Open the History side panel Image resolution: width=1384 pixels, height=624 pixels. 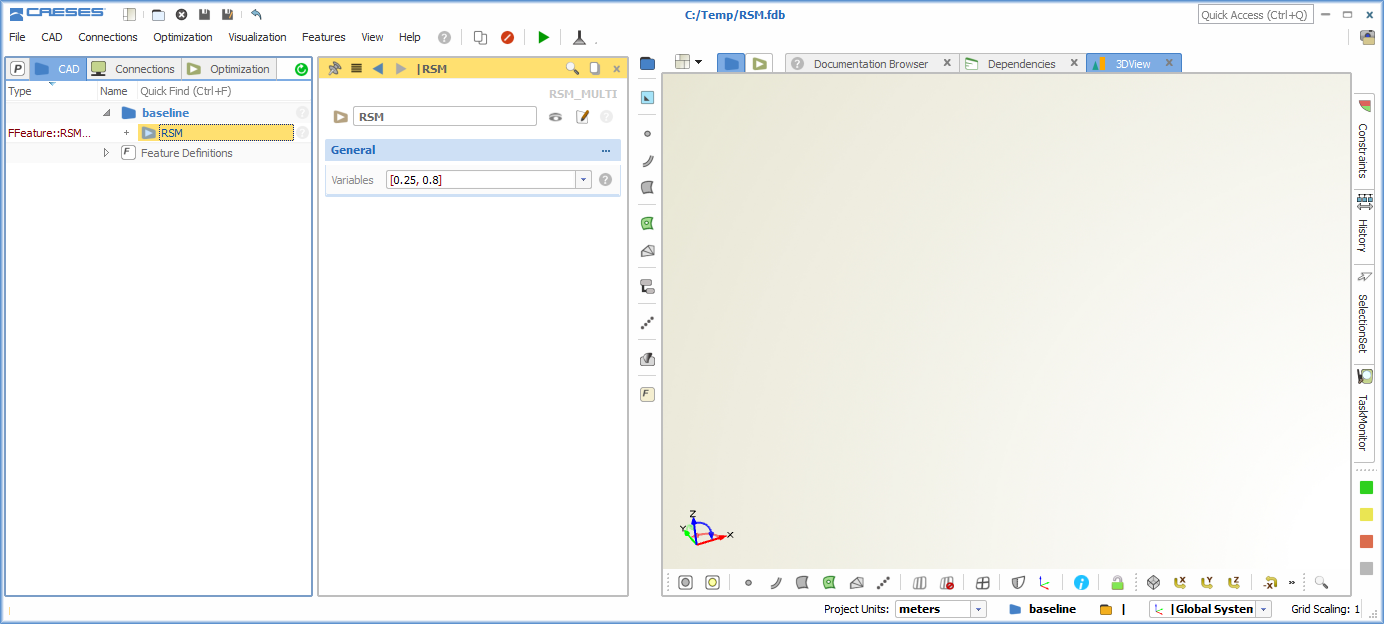(x=1364, y=228)
